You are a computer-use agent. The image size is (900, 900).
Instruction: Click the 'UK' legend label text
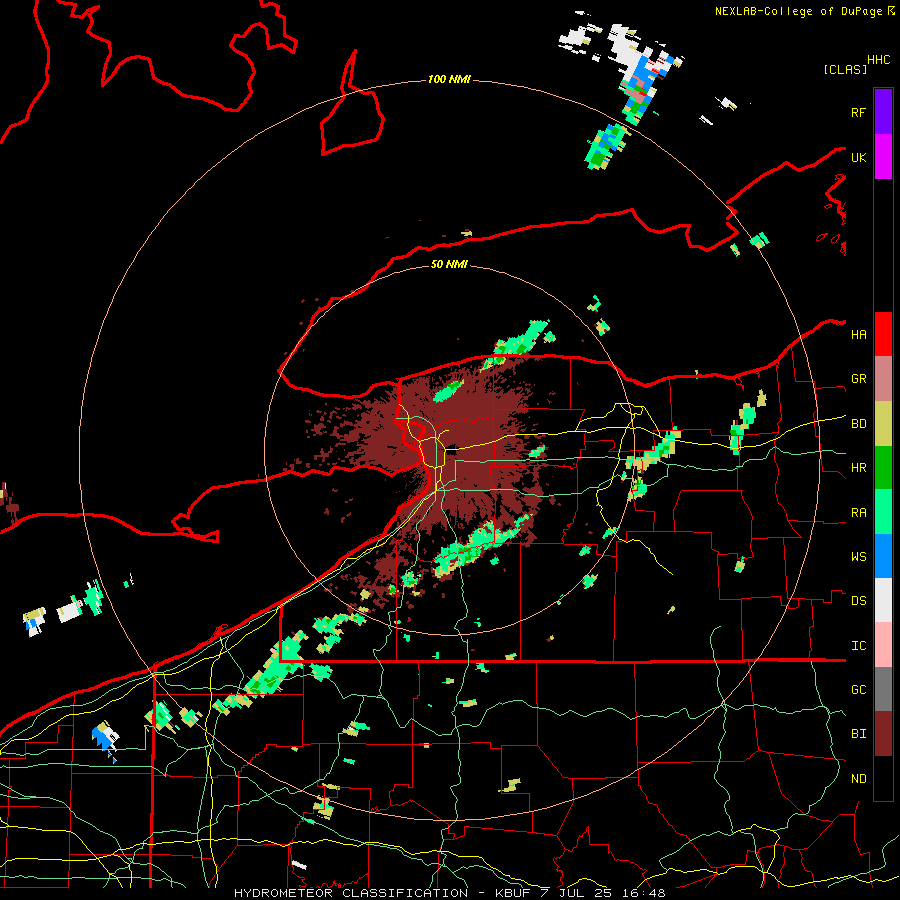[x=858, y=157]
